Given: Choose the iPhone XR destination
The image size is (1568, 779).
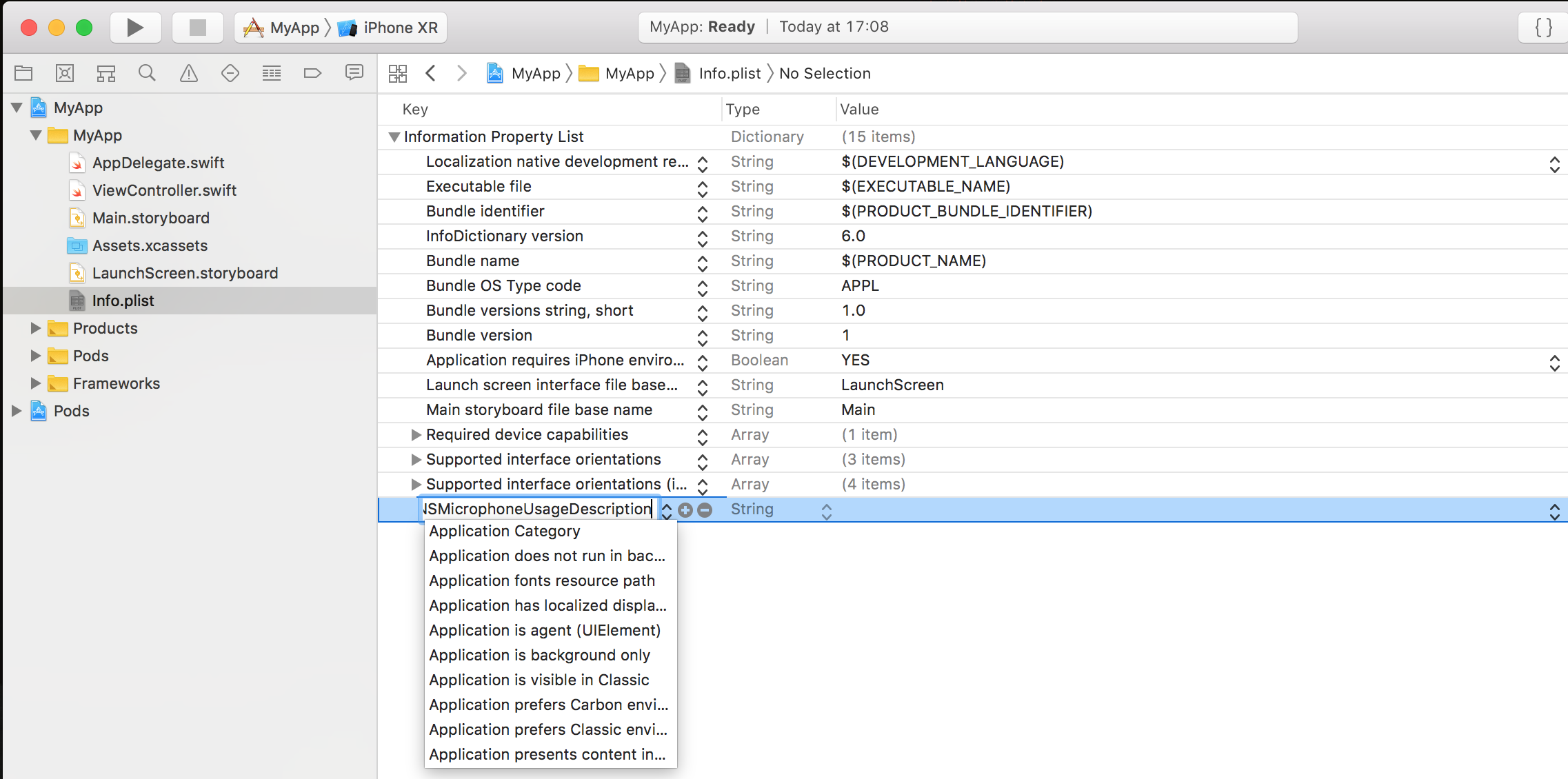Looking at the screenshot, I should coord(388,28).
